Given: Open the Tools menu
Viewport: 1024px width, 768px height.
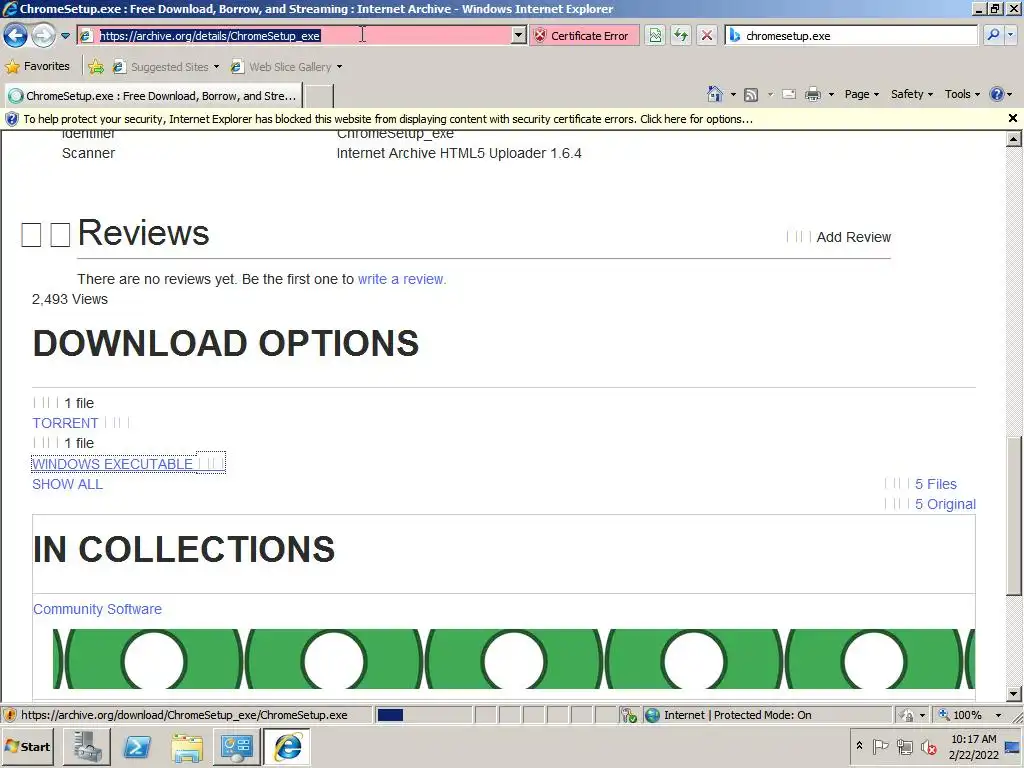Looking at the screenshot, I should click(962, 94).
